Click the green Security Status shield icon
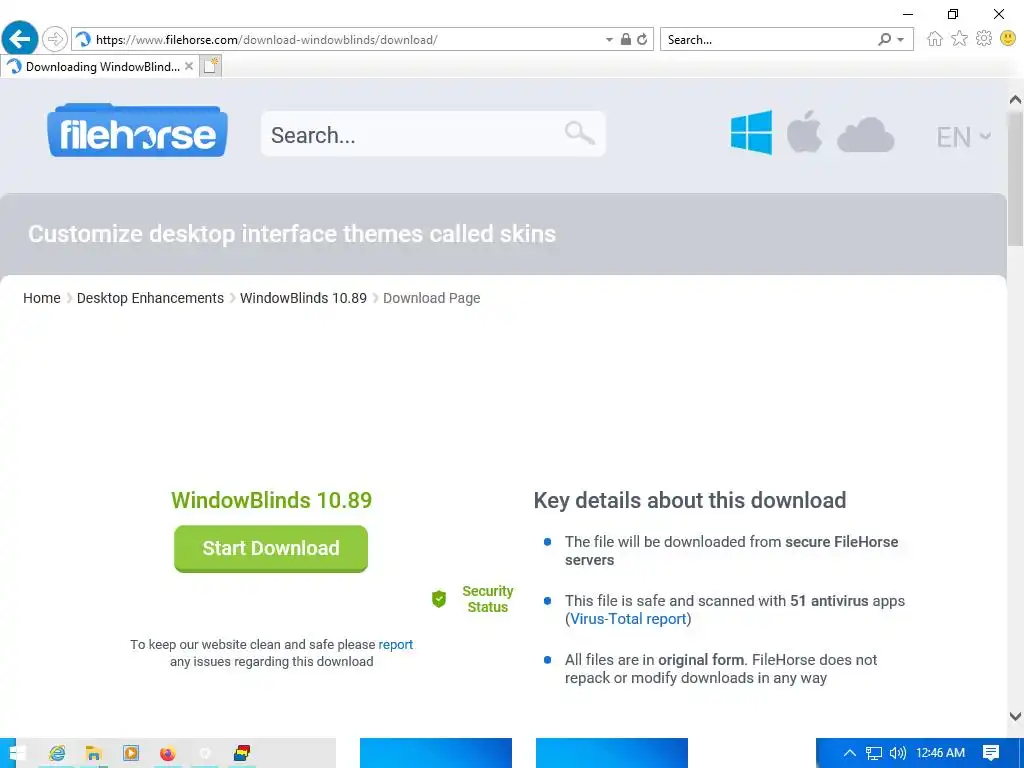 click(x=439, y=599)
